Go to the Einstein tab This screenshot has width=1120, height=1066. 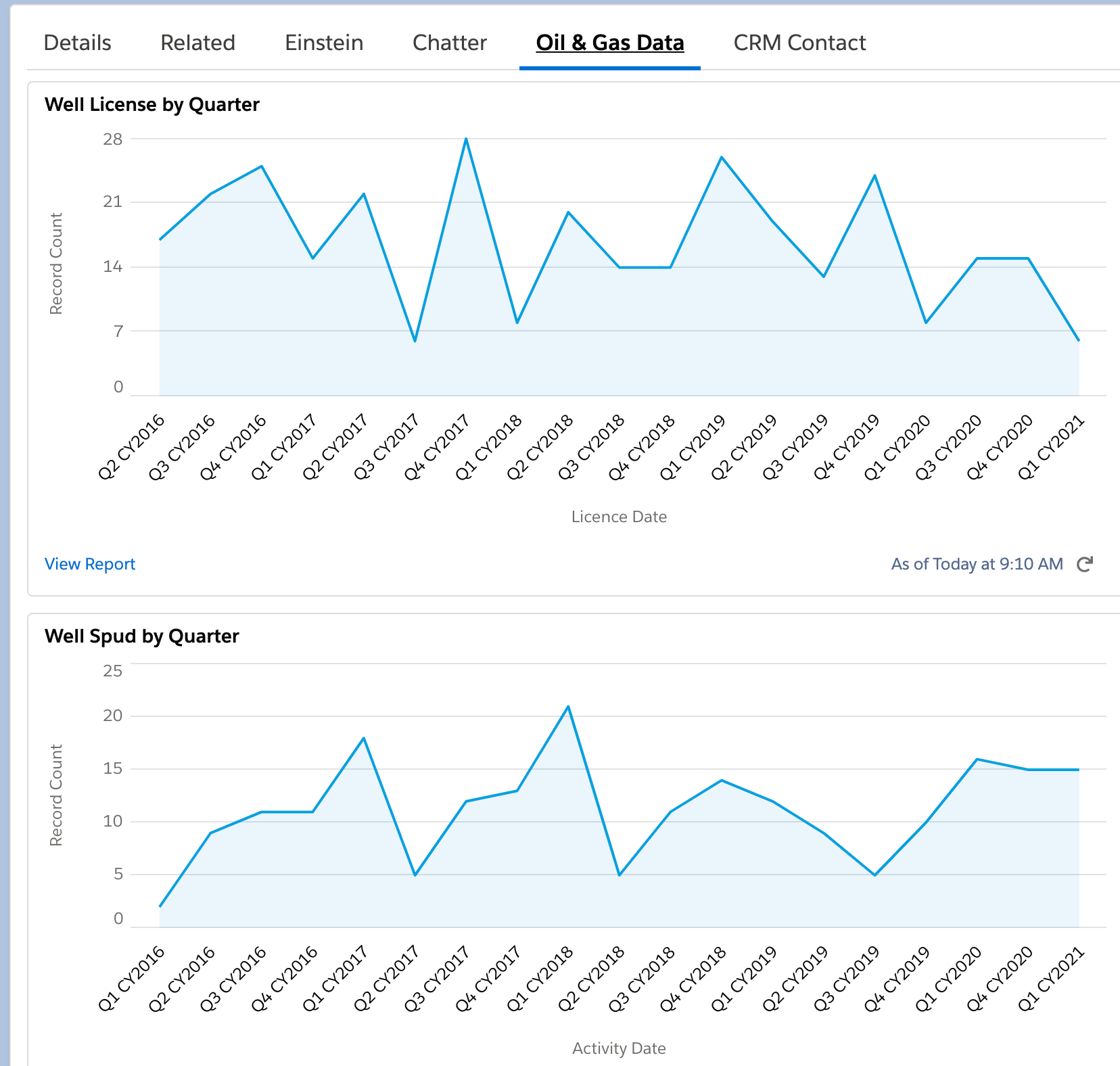(324, 43)
